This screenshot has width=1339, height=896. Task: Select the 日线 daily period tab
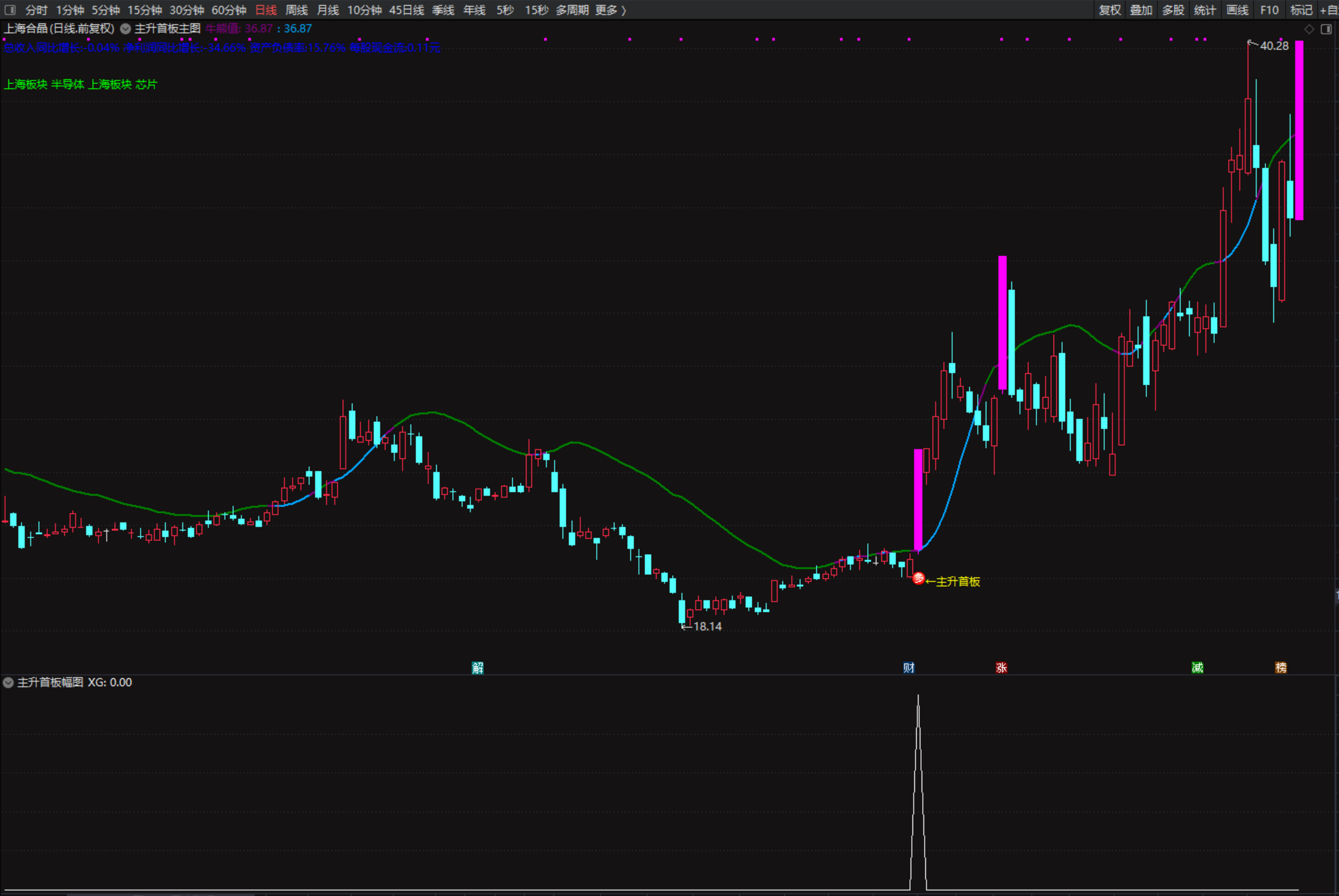coord(266,10)
